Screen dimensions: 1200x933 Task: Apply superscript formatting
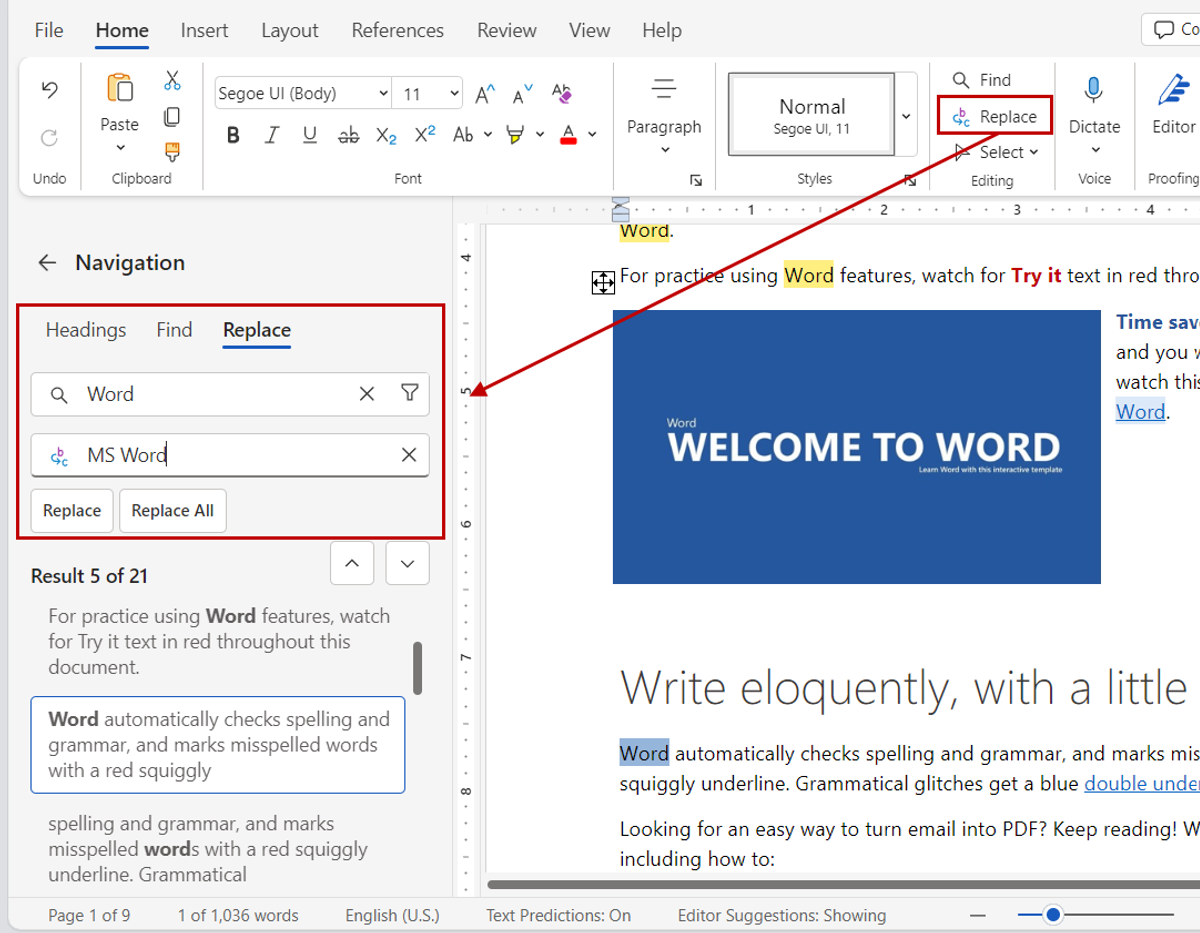[x=423, y=135]
